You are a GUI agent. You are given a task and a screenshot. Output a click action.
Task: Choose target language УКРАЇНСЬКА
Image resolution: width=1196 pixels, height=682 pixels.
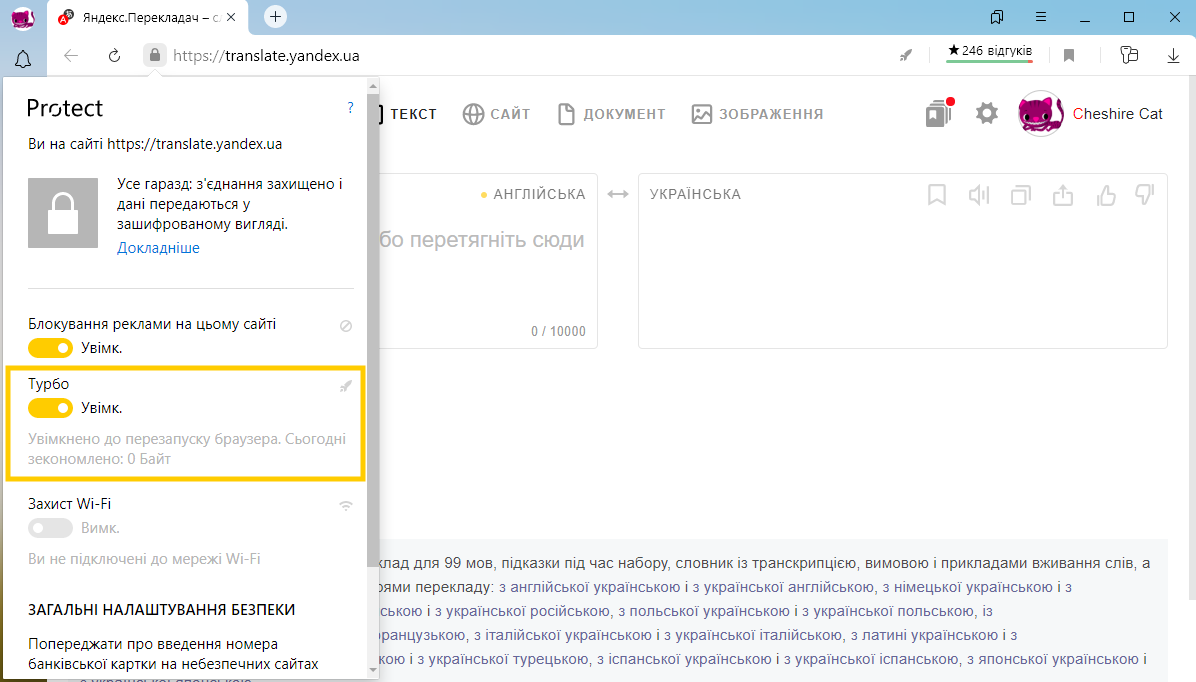click(695, 195)
